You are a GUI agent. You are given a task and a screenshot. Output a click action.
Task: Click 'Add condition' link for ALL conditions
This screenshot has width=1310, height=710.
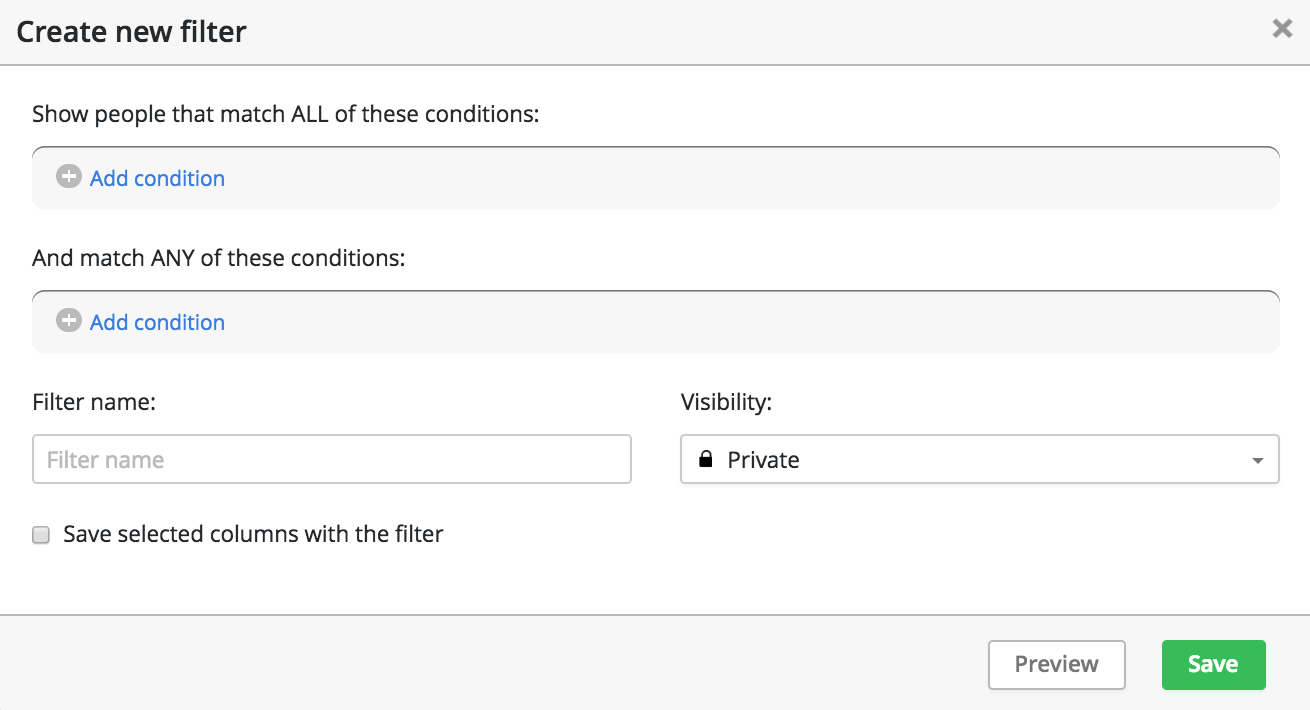pos(157,178)
